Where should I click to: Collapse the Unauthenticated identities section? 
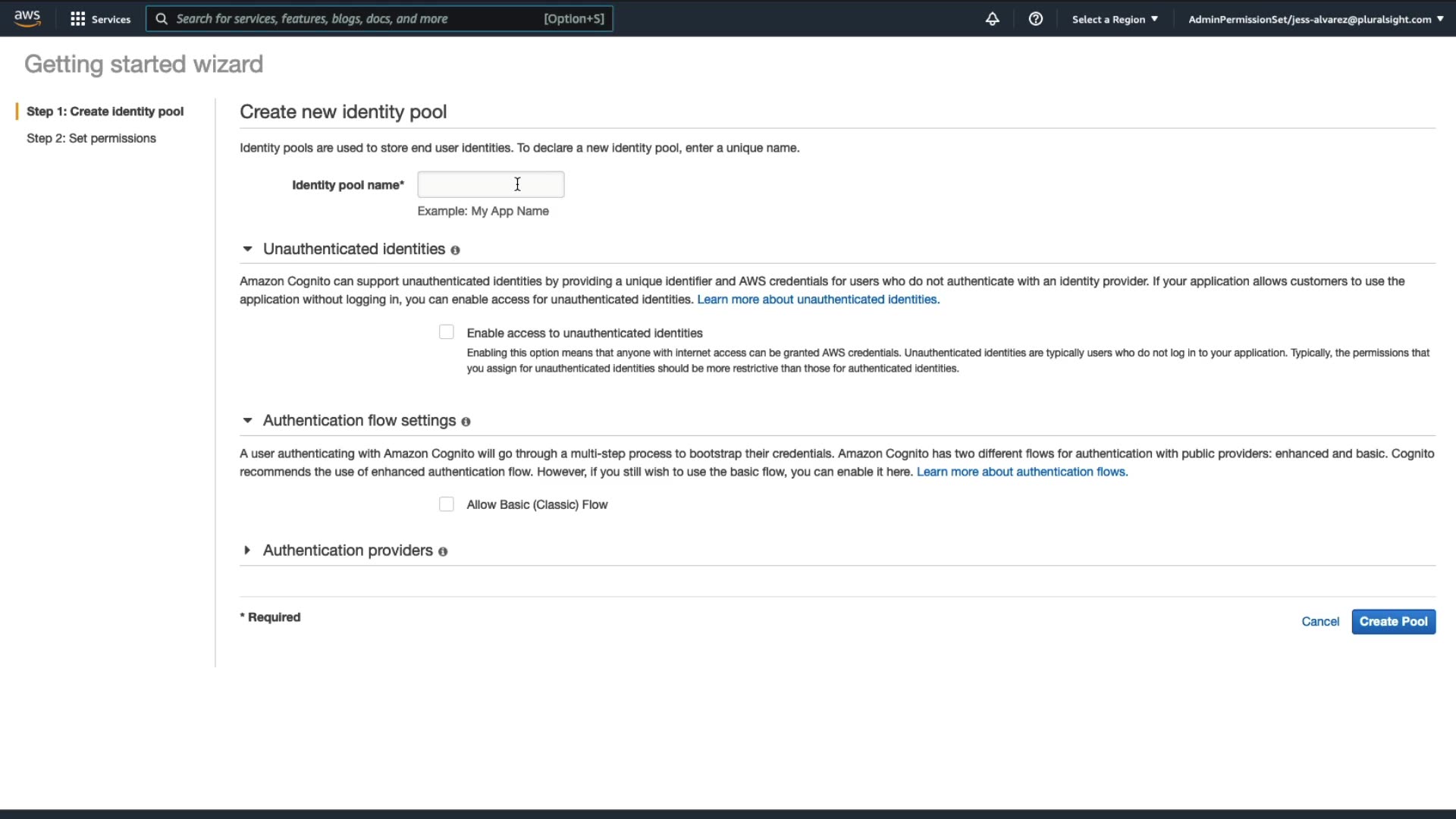click(x=247, y=249)
